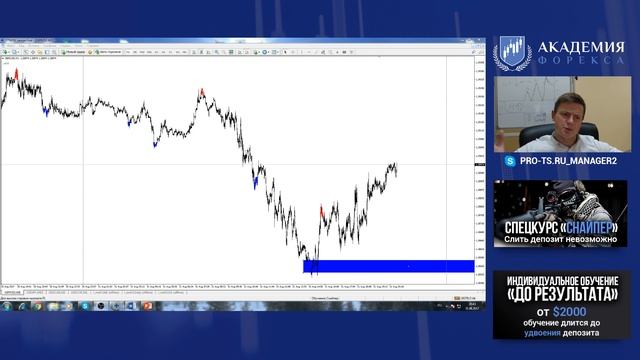Open MetaEditor from the toolbar

(90, 52)
